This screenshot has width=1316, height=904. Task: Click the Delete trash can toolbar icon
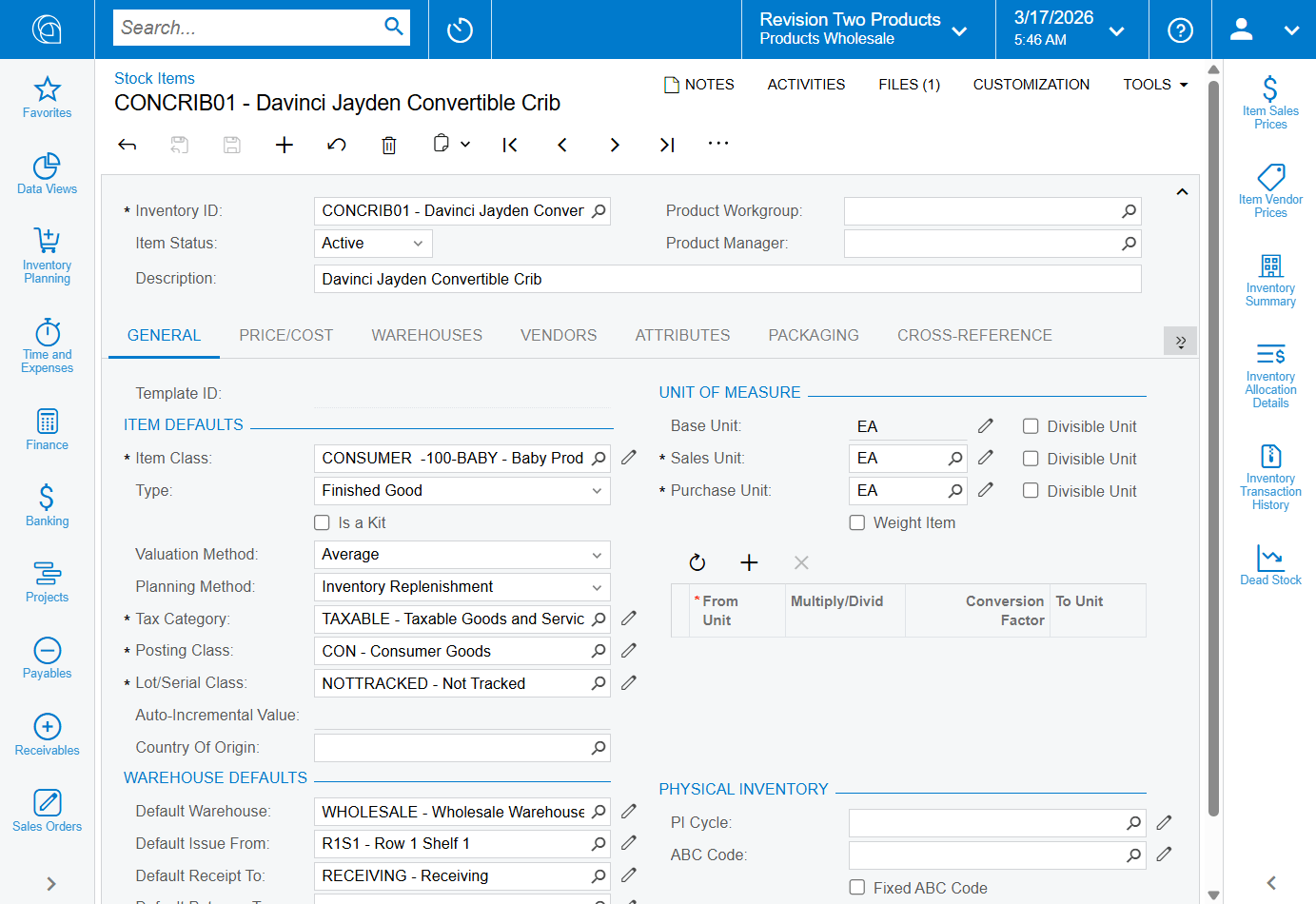[388, 145]
